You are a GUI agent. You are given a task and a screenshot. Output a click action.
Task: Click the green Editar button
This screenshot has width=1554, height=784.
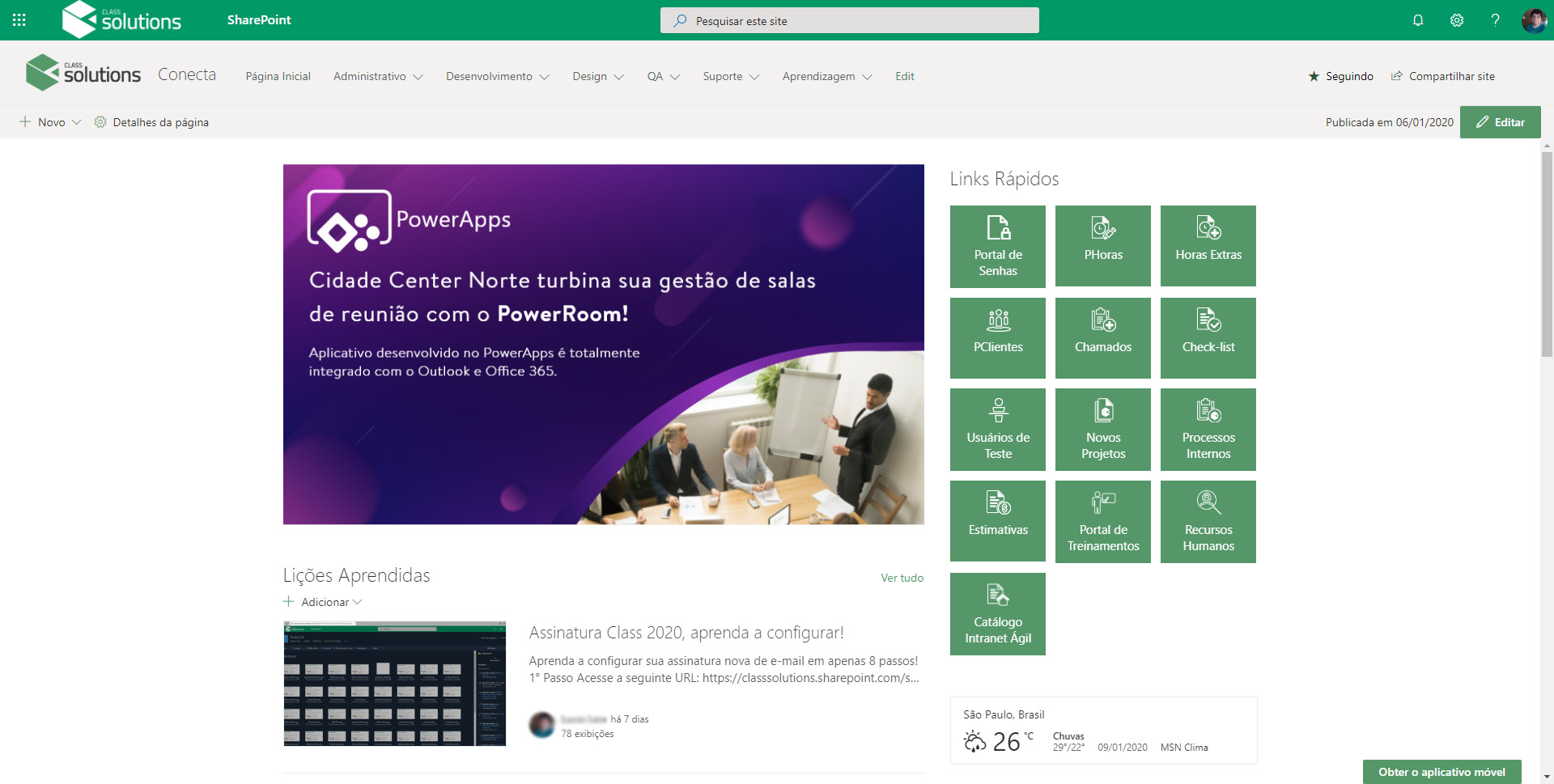tap(1500, 122)
